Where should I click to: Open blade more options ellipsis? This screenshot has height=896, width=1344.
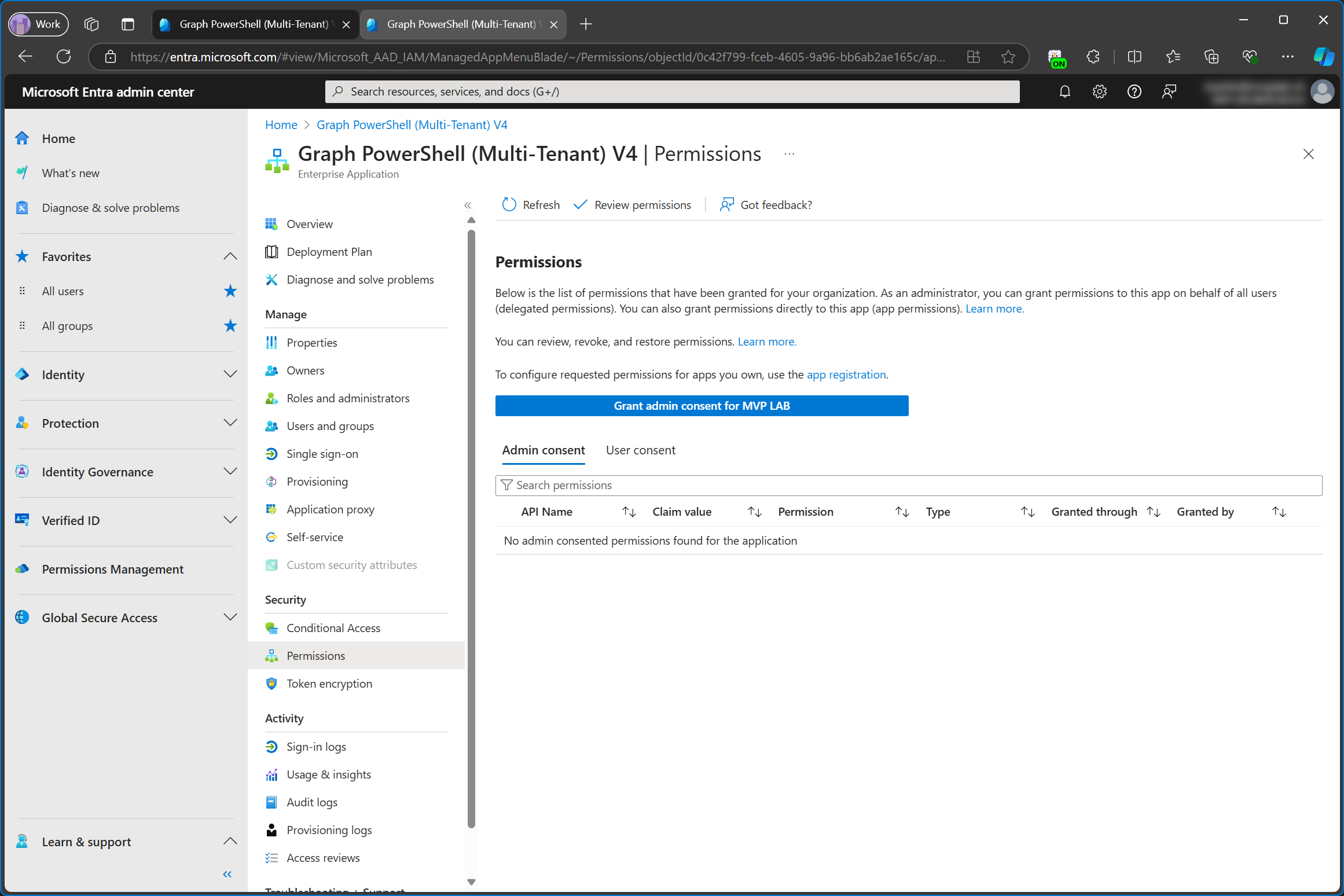tap(789, 154)
